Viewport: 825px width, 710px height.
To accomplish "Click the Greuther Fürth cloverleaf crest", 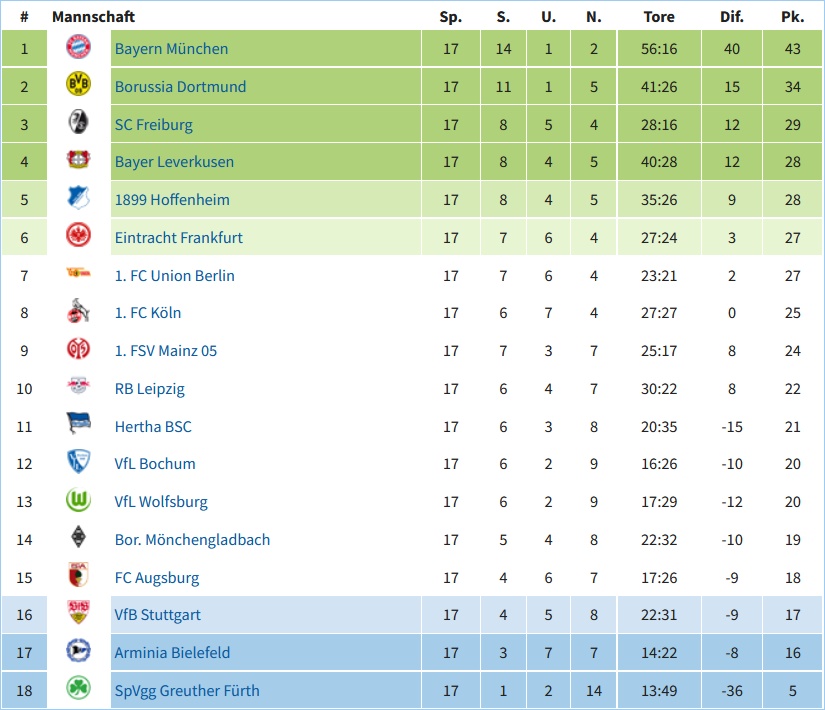I will point(78,688).
